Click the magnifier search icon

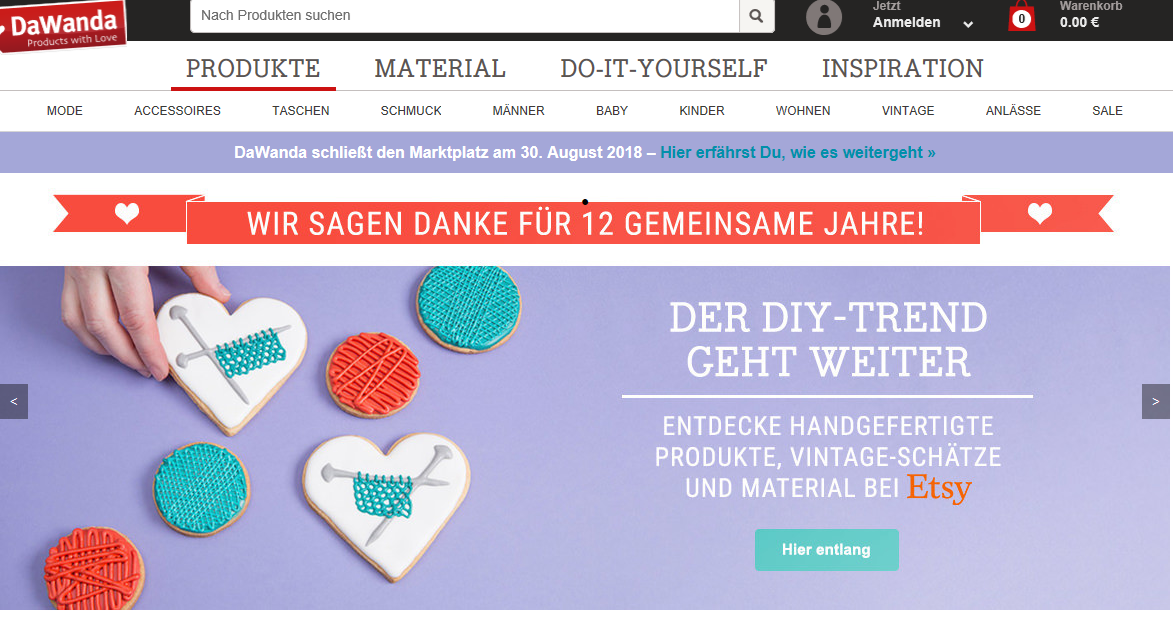(x=756, y=16)
